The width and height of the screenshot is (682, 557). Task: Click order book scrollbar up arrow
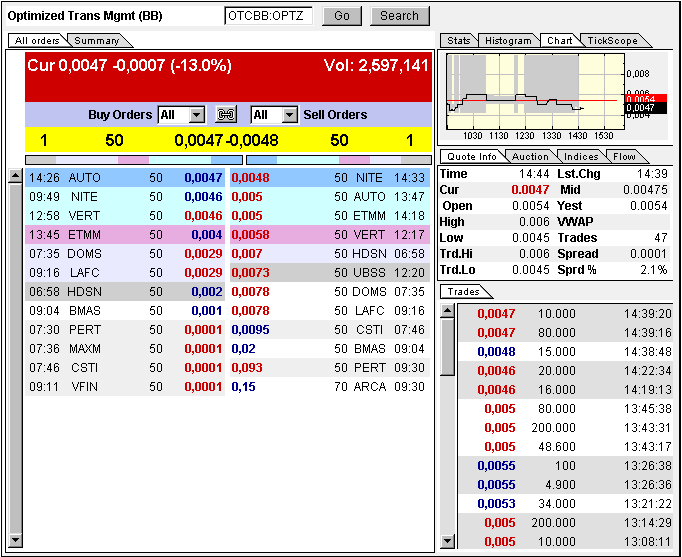(x=15, y=176)
